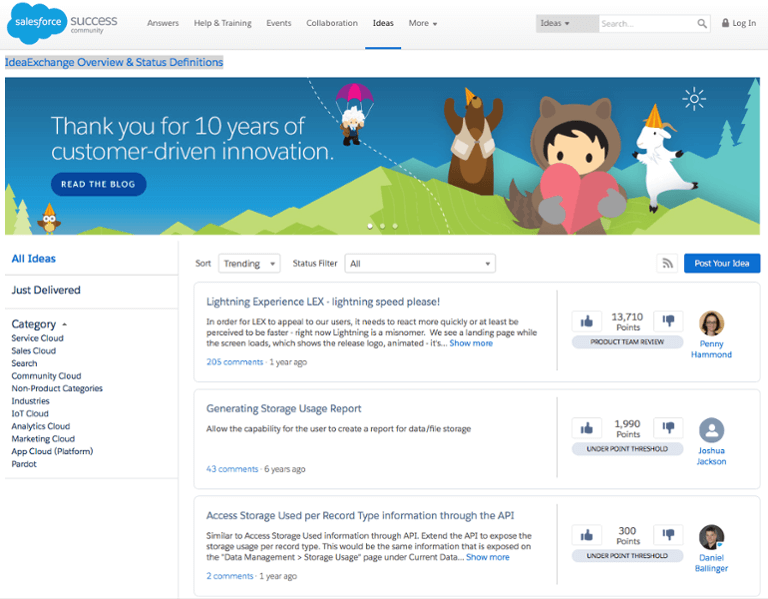Open IdeaExchange Overview & Status Definitions link

(114, 62)
